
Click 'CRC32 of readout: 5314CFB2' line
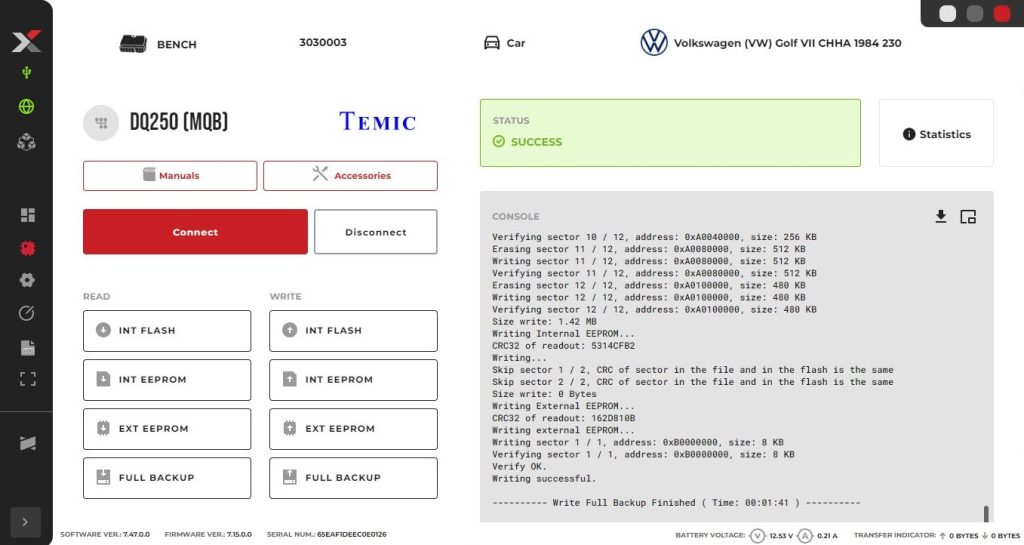pos(563,346)
